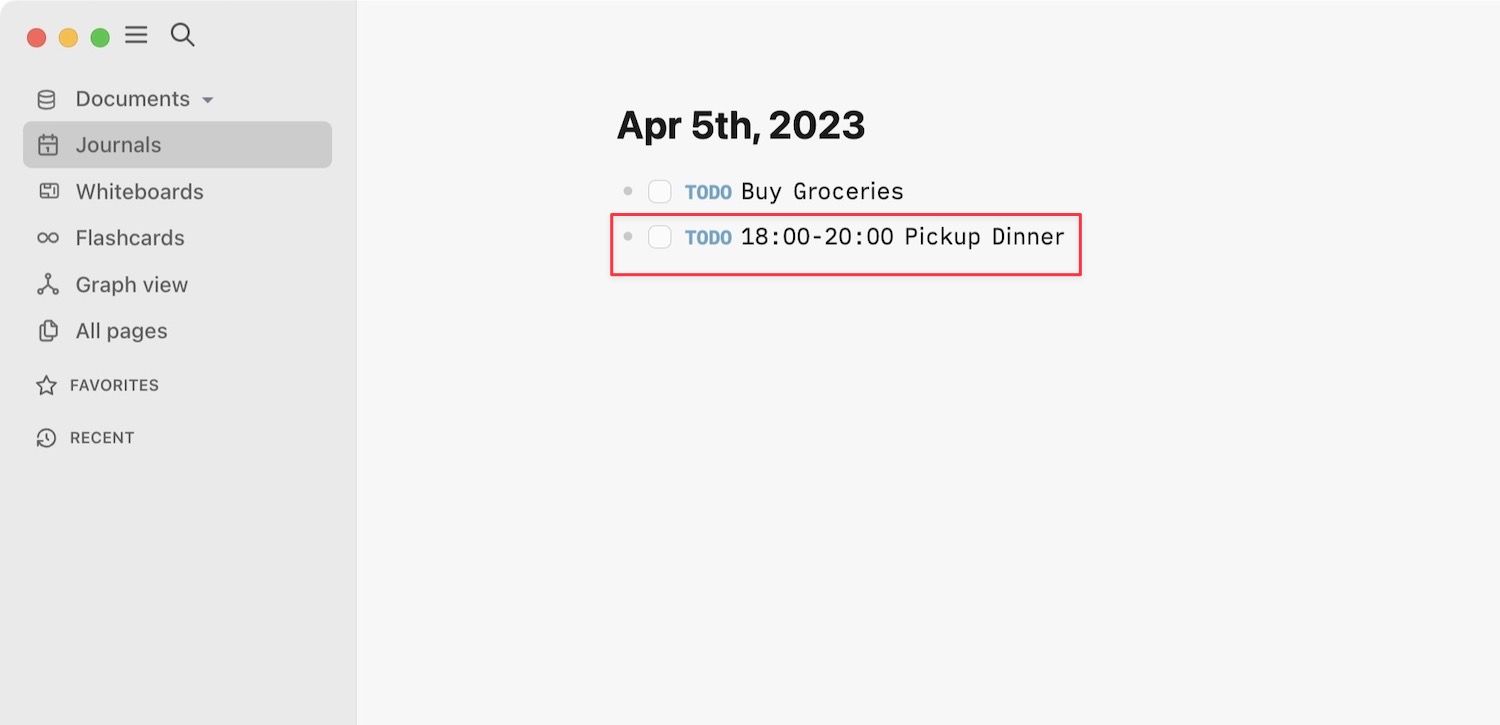The height and width of the screenshot is (725, 1500).
Task: Check the Buy Groceries checkbox
Action: pos(660,191)
